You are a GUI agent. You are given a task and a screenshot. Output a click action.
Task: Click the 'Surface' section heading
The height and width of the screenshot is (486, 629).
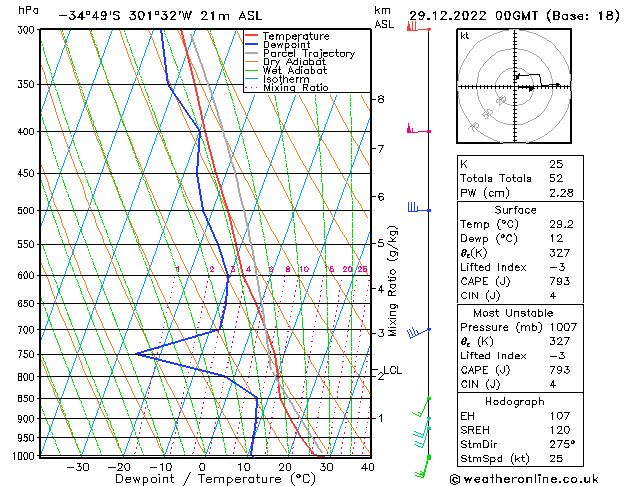(515, 210)
